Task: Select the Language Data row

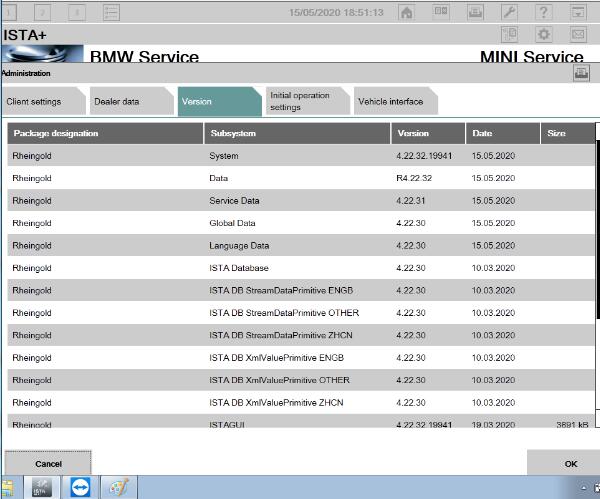Action: tap(301, 245)
